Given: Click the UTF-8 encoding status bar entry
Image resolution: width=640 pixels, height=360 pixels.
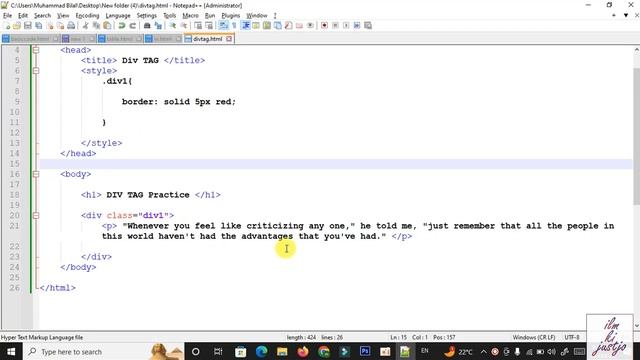Looking at the screenshot, I should [572, 338].
